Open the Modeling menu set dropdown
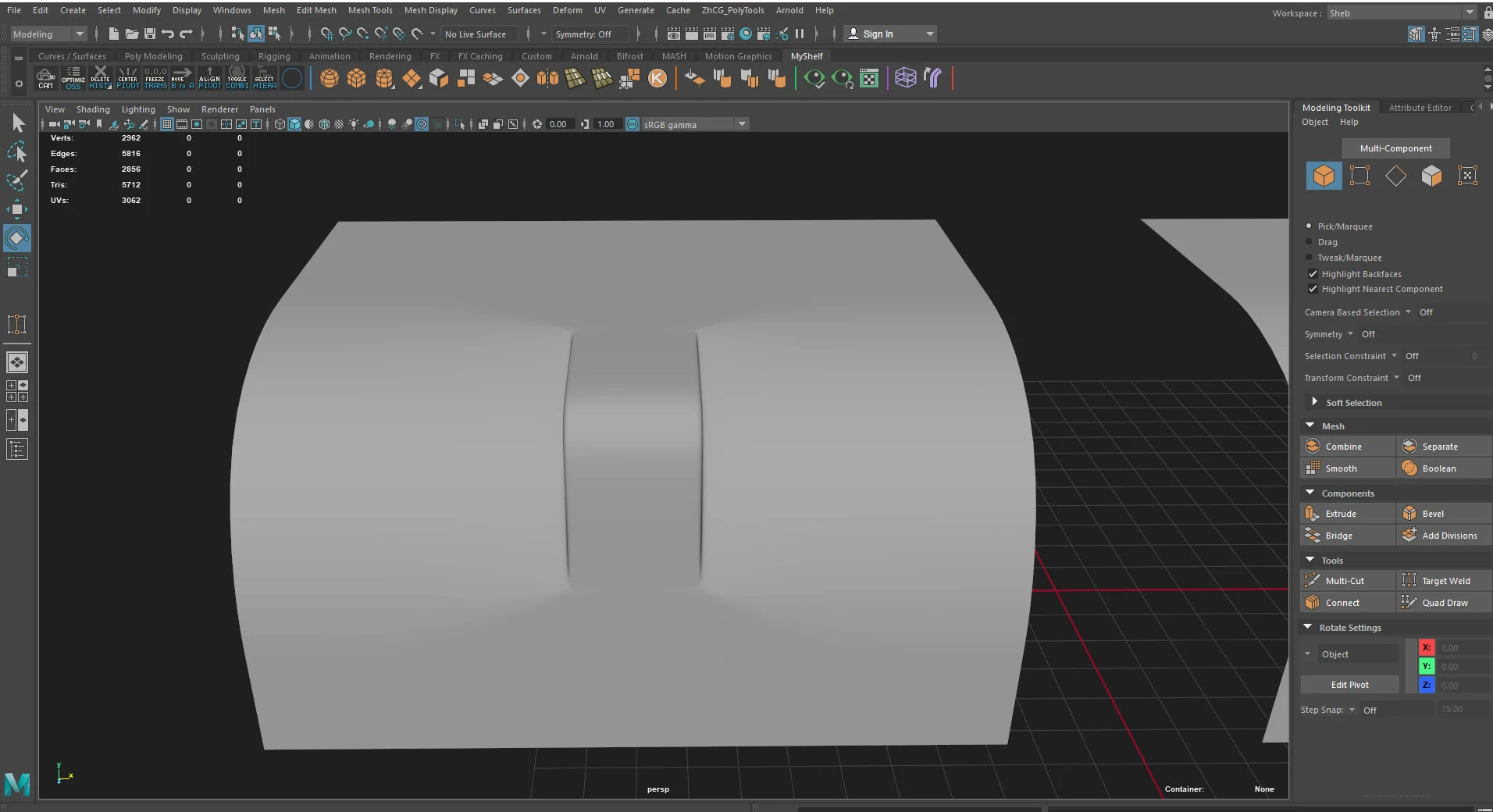1493x812 pixels. [48, 34]
